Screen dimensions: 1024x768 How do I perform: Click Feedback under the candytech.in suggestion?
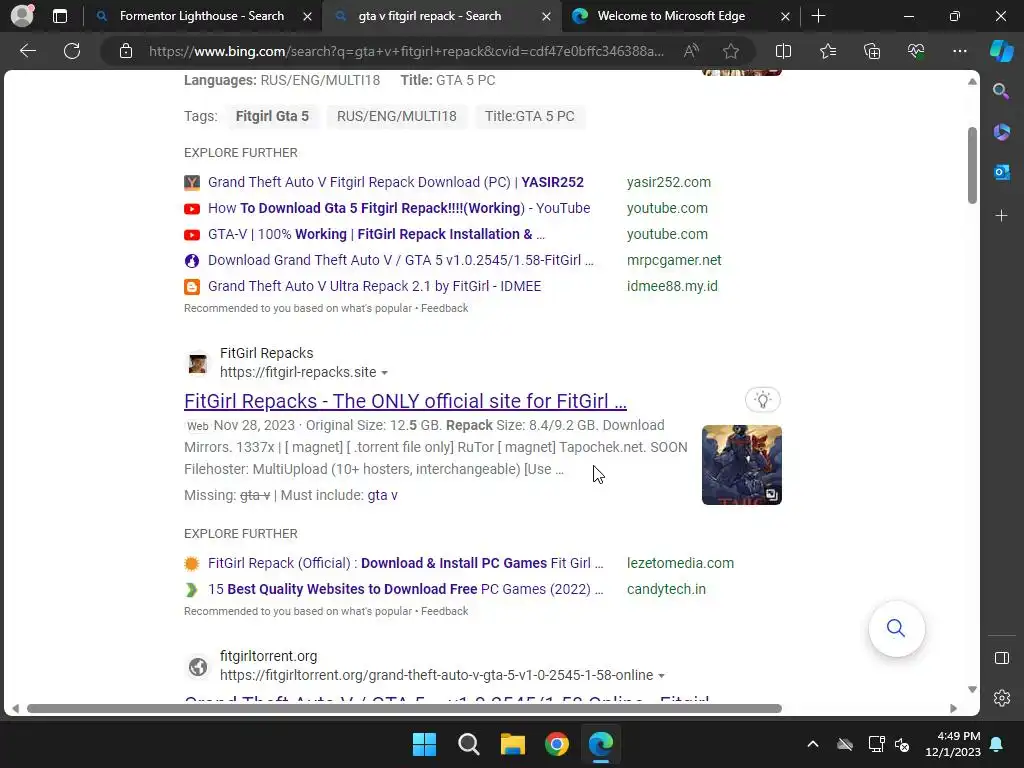coord(444,611)
